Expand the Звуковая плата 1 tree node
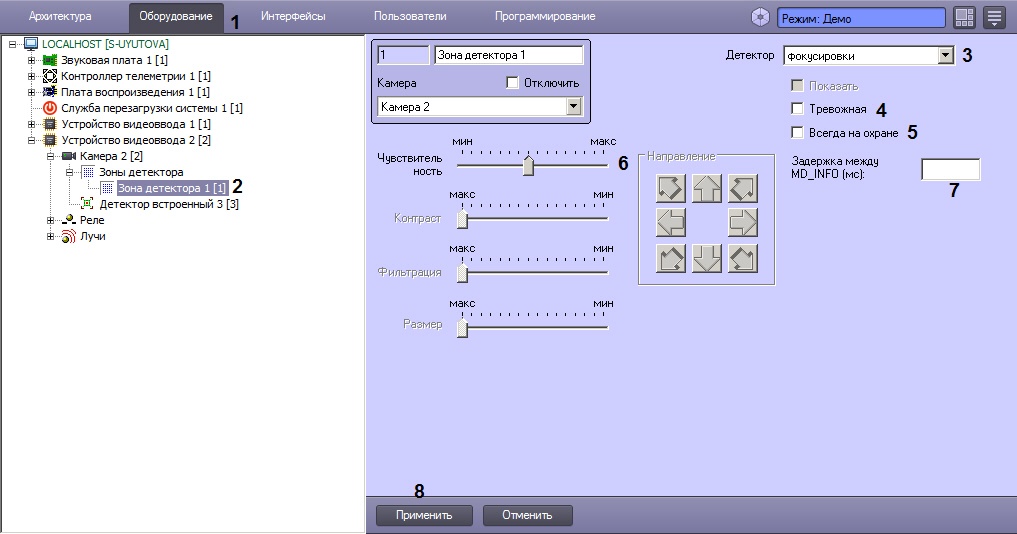 click(x=31, y=61)
